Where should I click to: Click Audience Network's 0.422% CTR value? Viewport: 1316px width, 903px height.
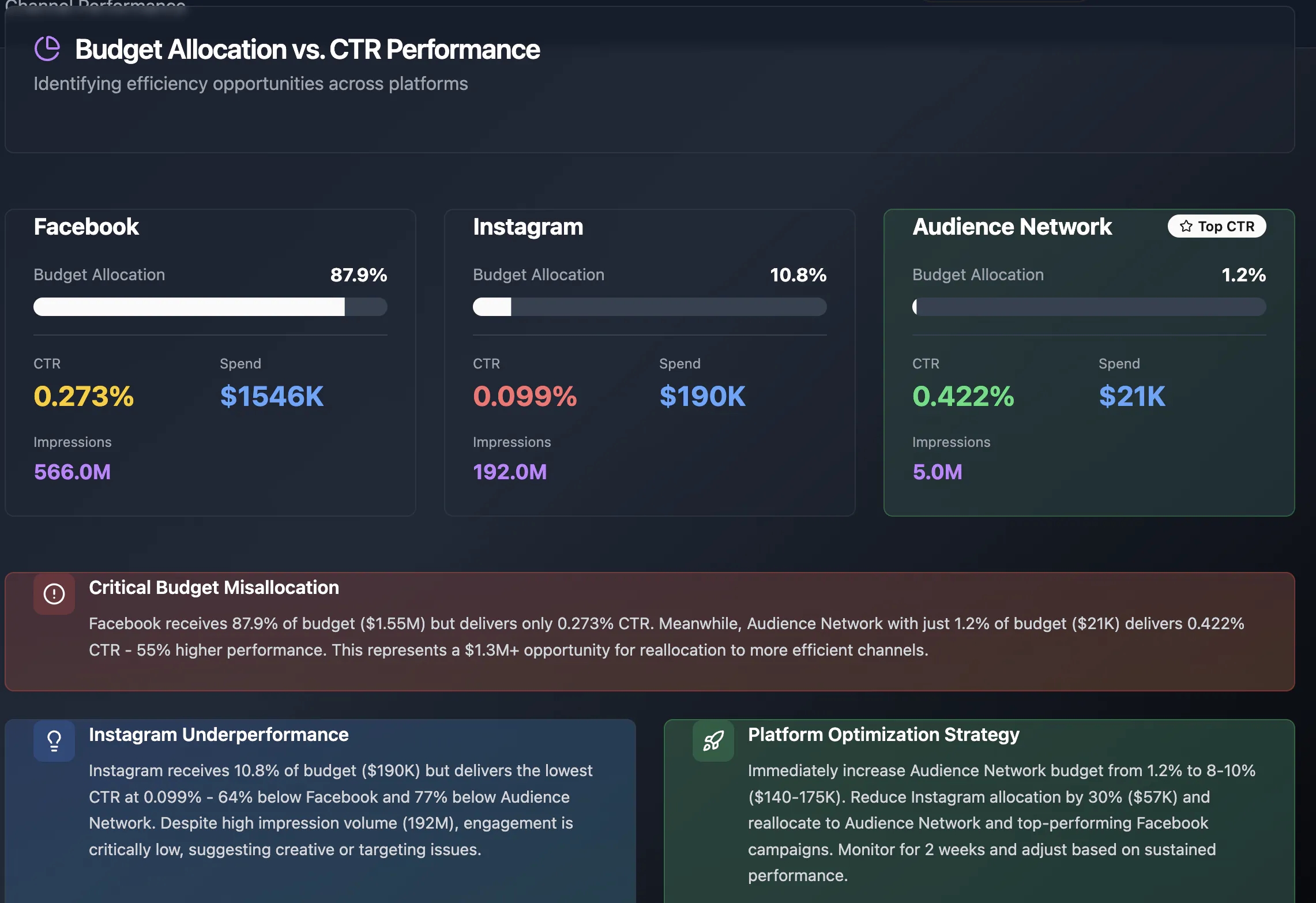click(963, 396)
